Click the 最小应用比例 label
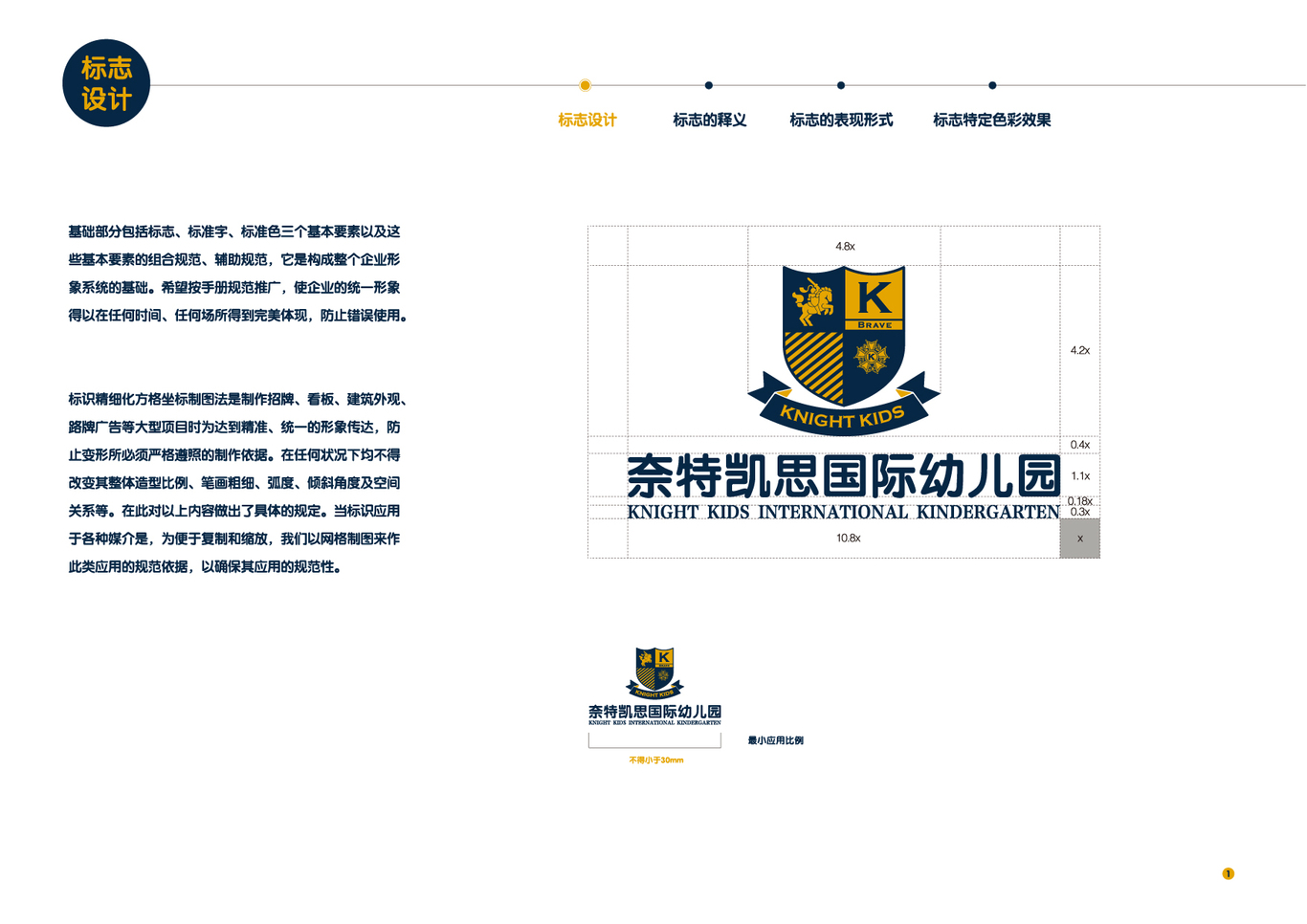 click(x=776, y=740)
